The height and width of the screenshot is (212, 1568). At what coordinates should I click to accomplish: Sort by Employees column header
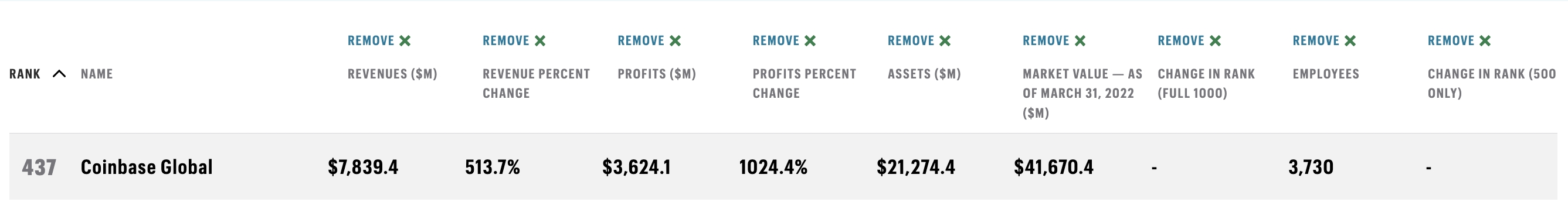(x=1326, y=74)
